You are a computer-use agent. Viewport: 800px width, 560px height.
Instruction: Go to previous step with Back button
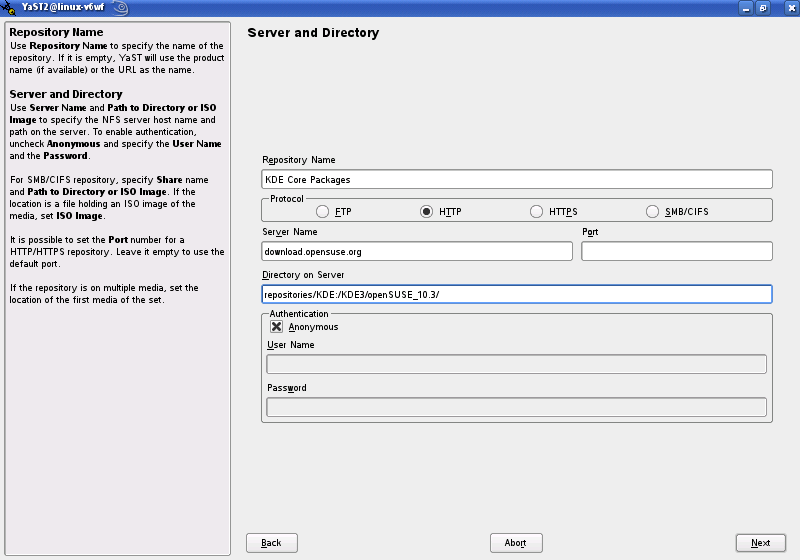(x=271, y=543)
